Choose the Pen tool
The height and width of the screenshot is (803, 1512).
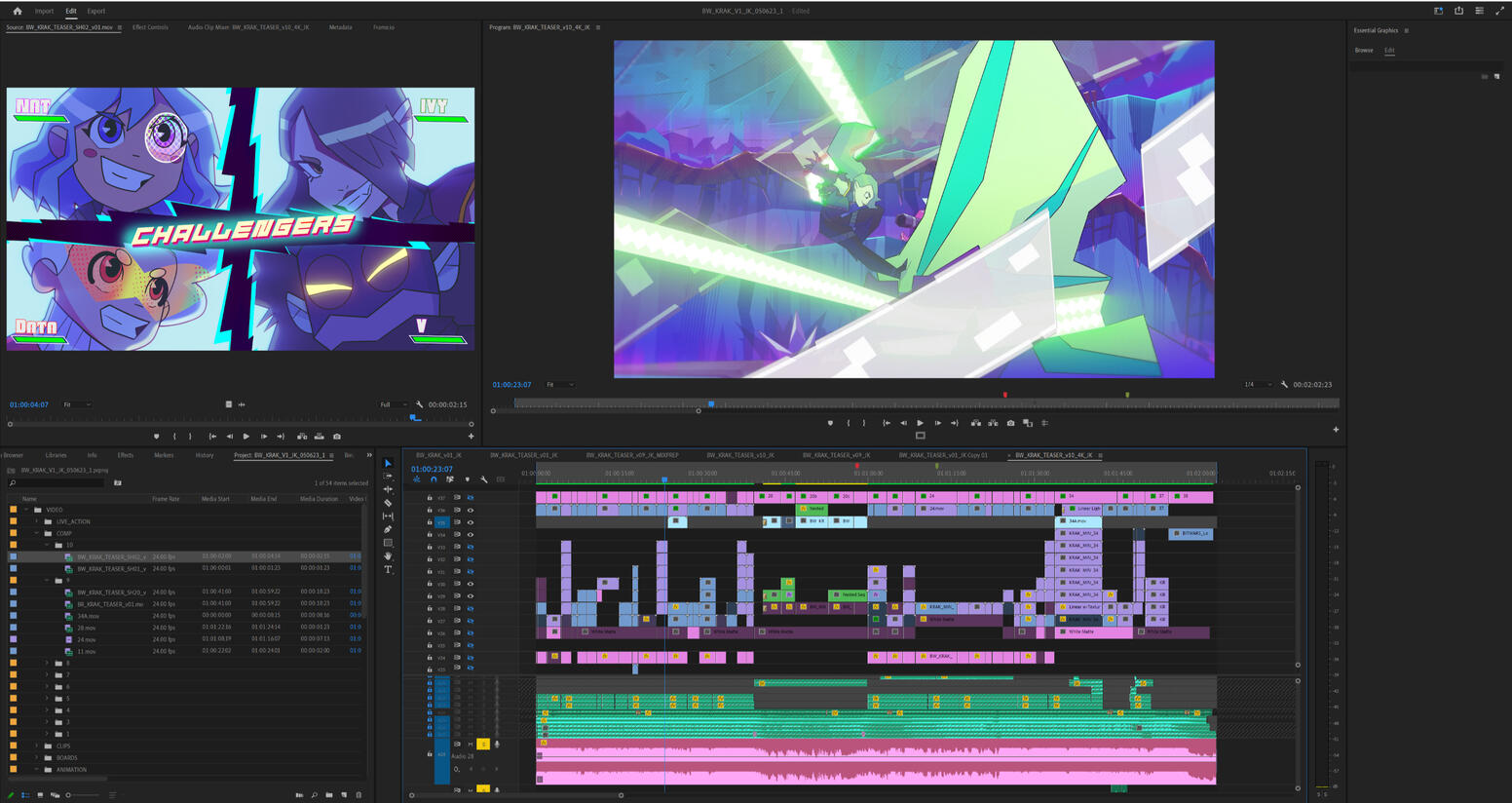coord(388,529)
